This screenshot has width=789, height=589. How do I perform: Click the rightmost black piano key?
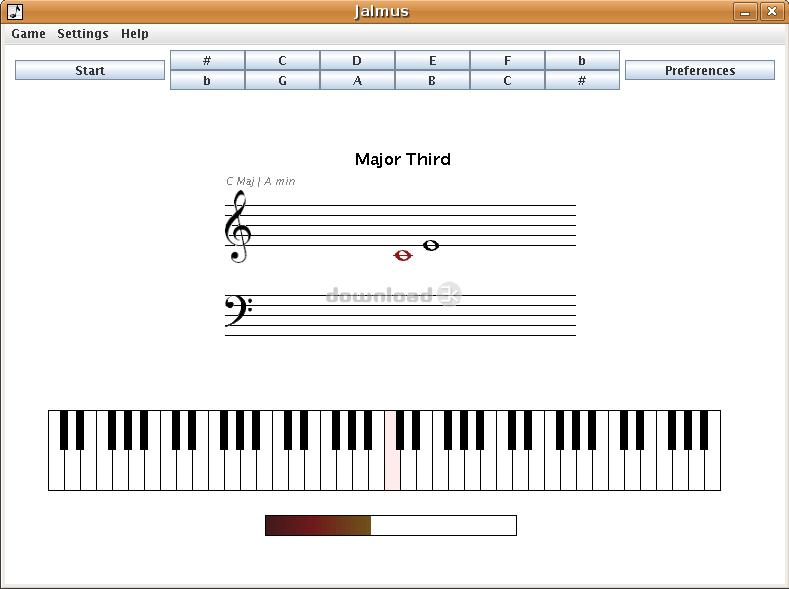click(x=704, y=430)
